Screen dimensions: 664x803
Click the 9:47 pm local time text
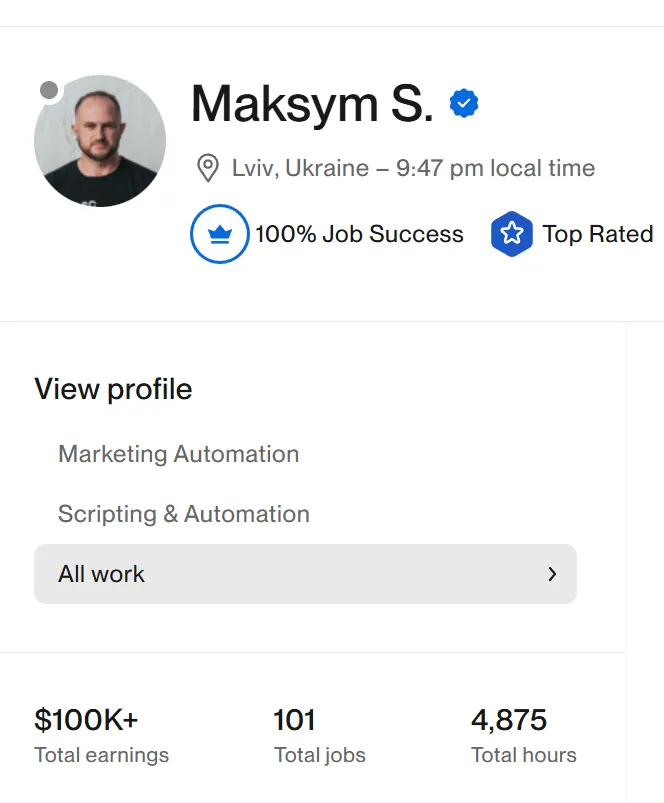coord(495,168)
